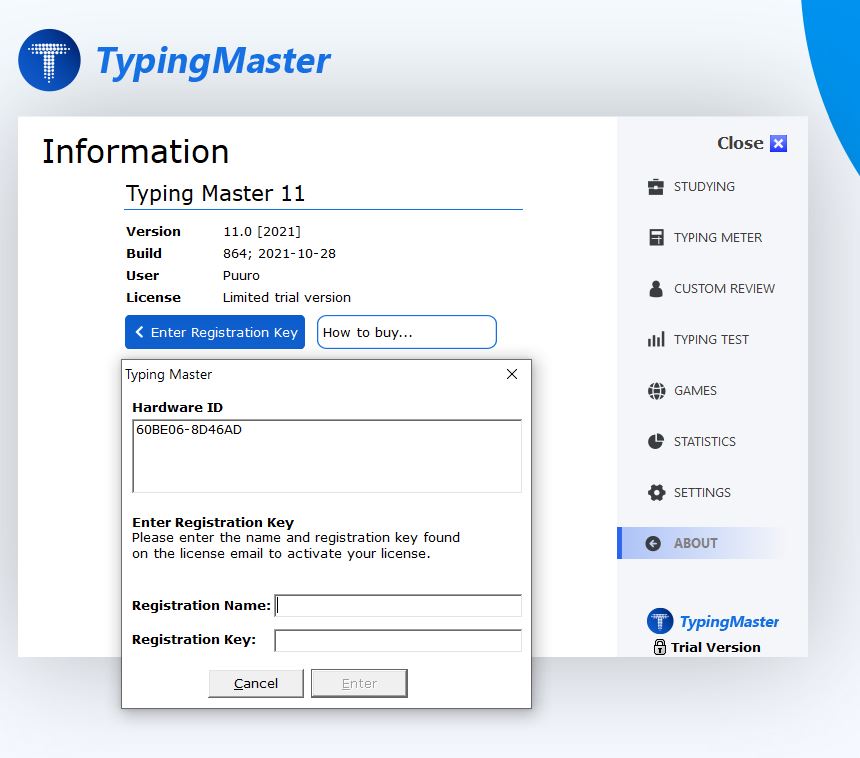Click the TypingMaster wordmark in the sidebar
Screen dimensions: 860x758
point(729,621)
